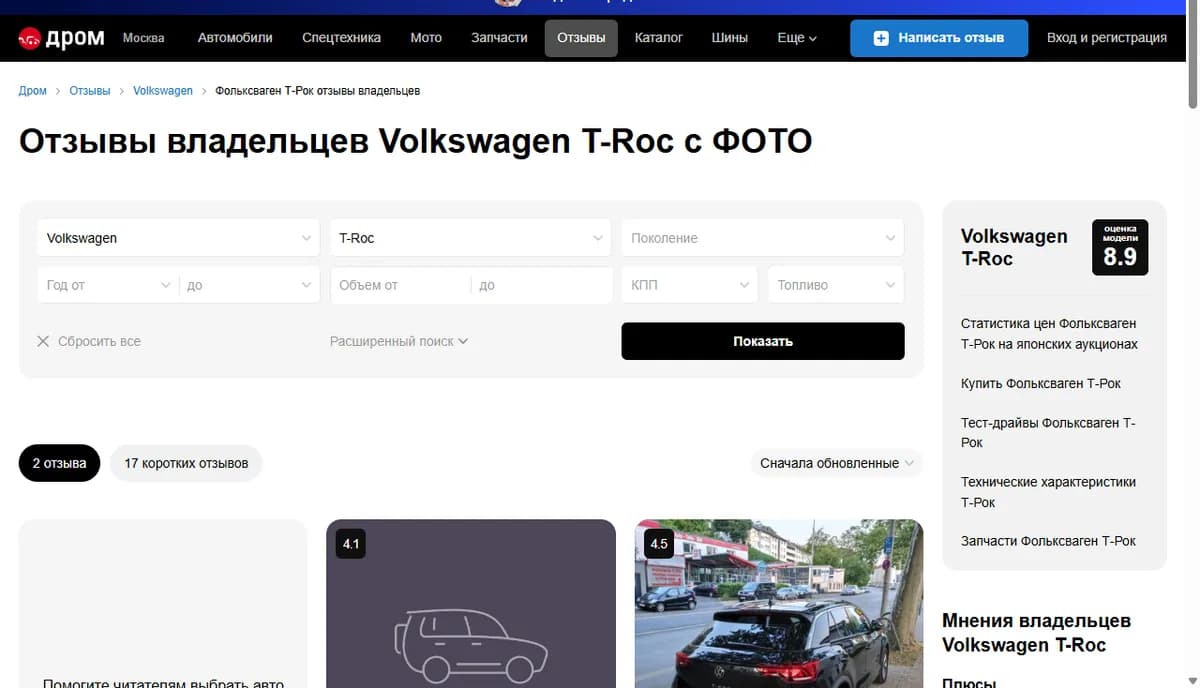Screen dimensions: 1200x688
Task: Open the Volkswagen brand dropdown
Action: pos(179,238)
